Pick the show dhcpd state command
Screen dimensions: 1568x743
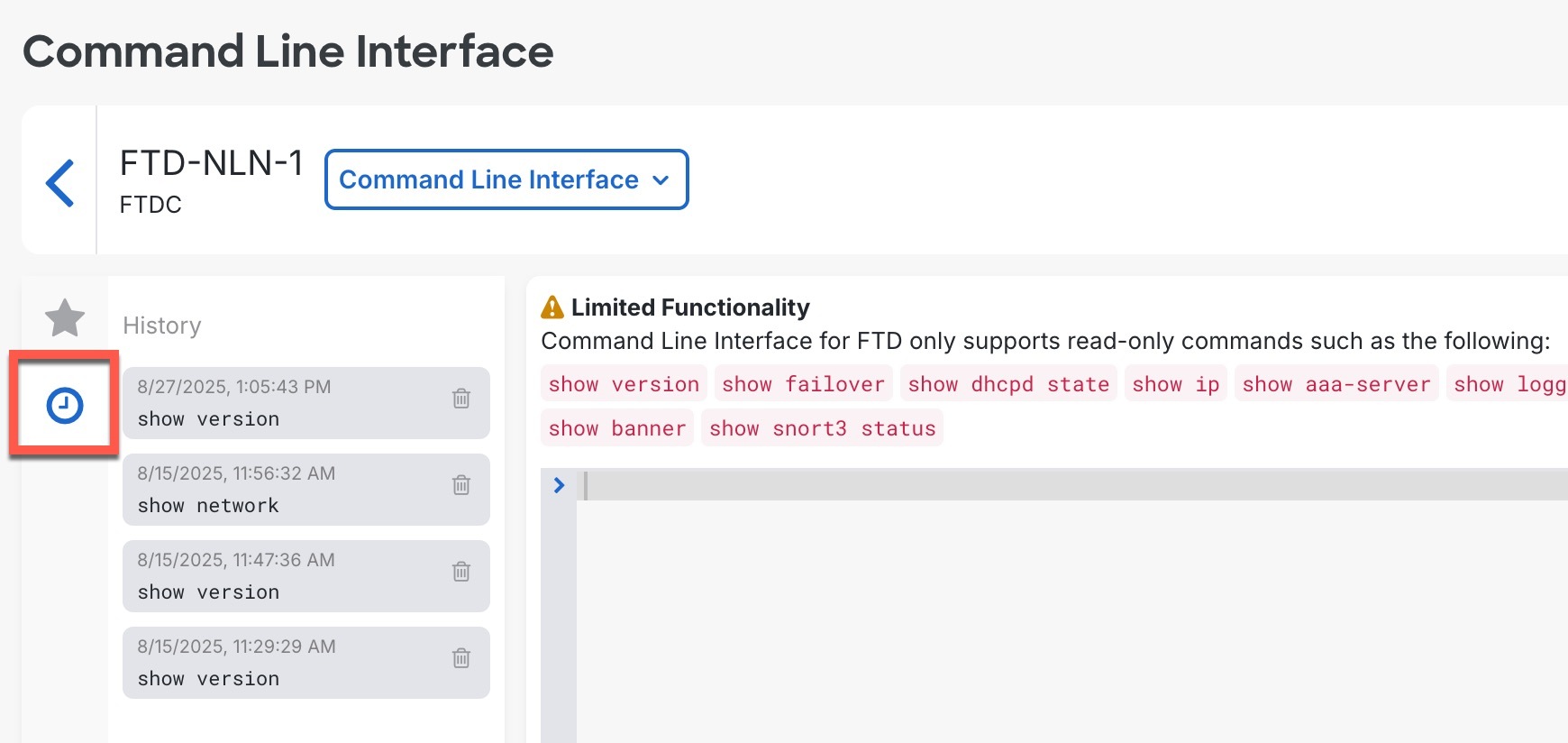pyautogui.click(x=1008, y=384)
